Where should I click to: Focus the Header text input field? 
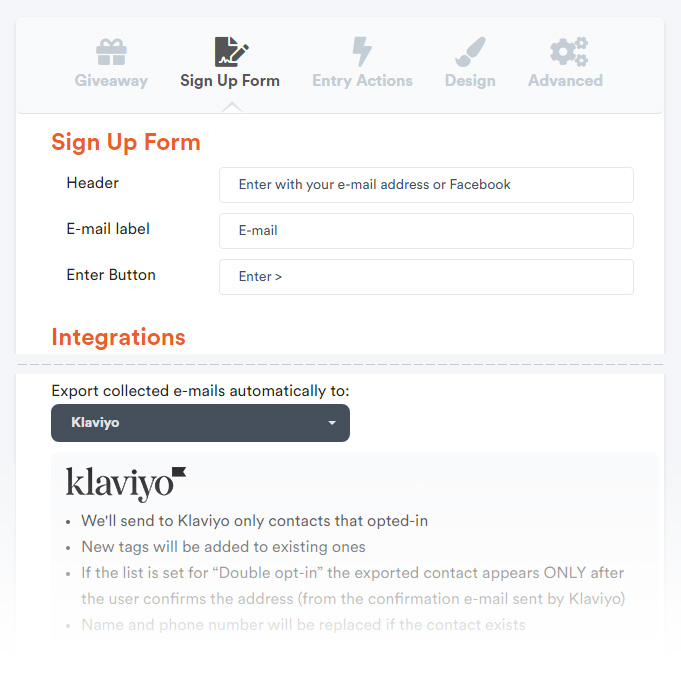(x=426, y=185)
